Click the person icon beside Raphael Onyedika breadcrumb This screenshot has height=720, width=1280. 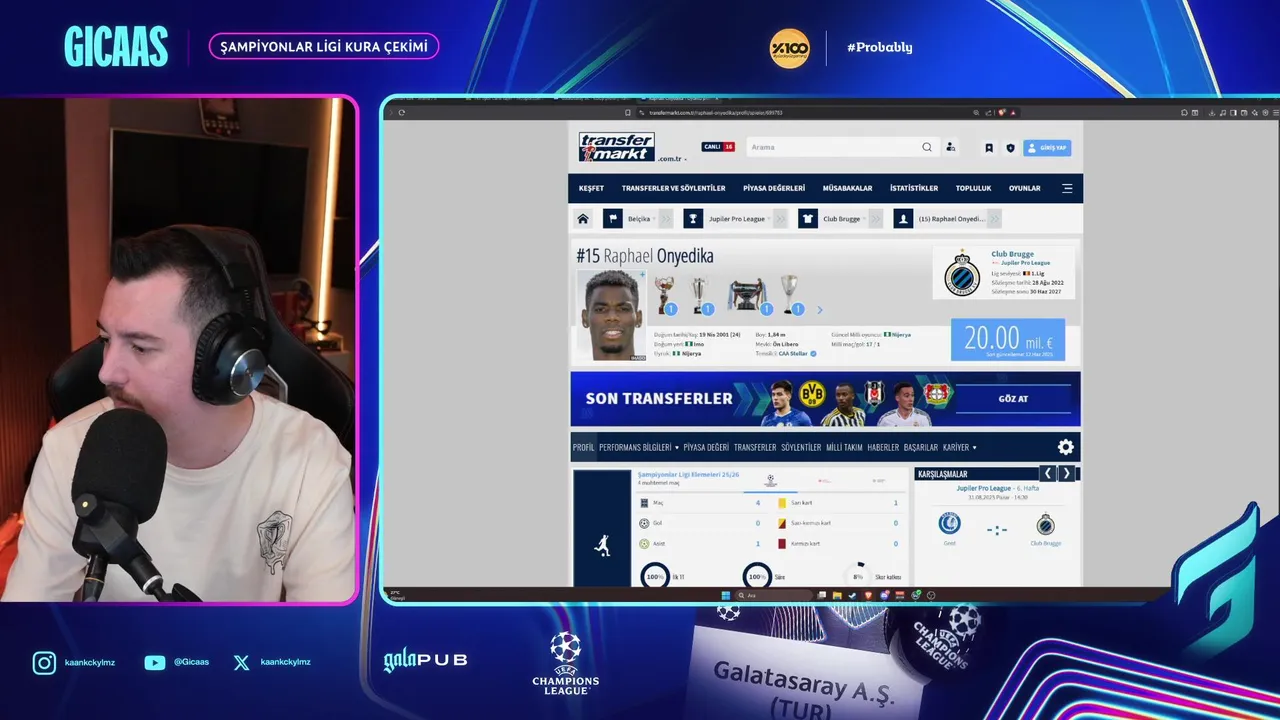pos(903,219)
